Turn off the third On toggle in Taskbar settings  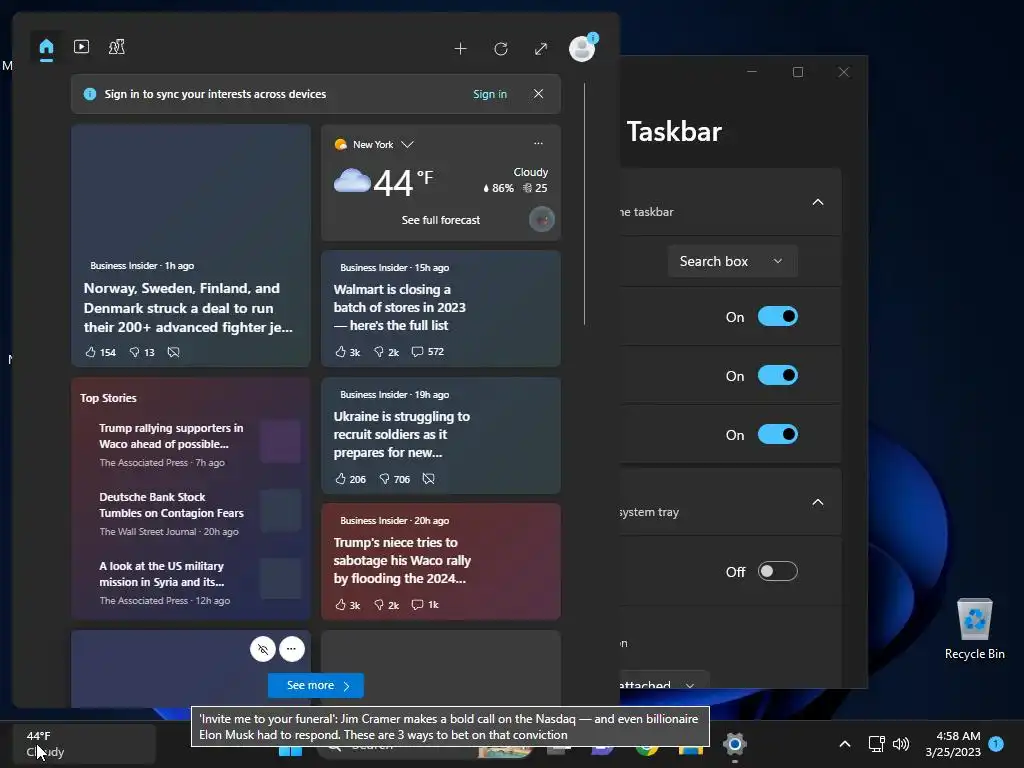[777, 434]
